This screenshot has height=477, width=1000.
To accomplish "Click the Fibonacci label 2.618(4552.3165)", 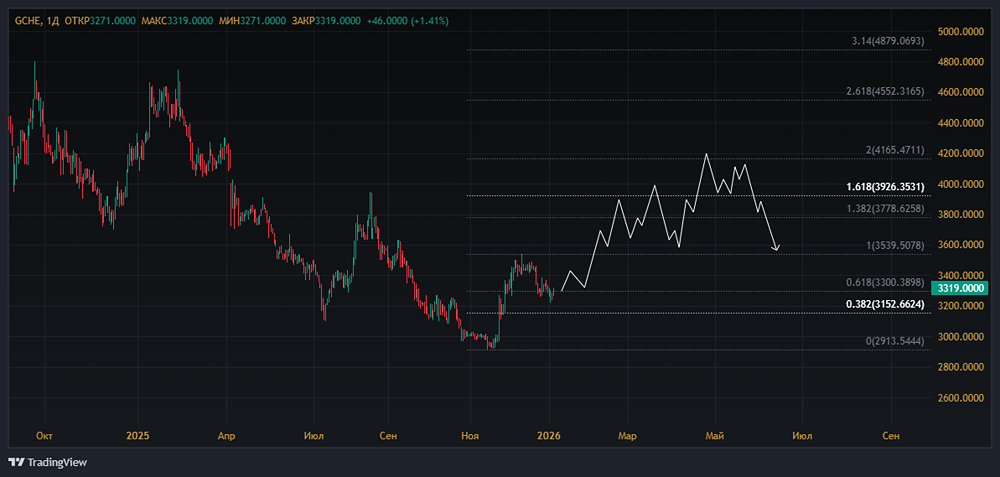I will [x=885, y=92].
